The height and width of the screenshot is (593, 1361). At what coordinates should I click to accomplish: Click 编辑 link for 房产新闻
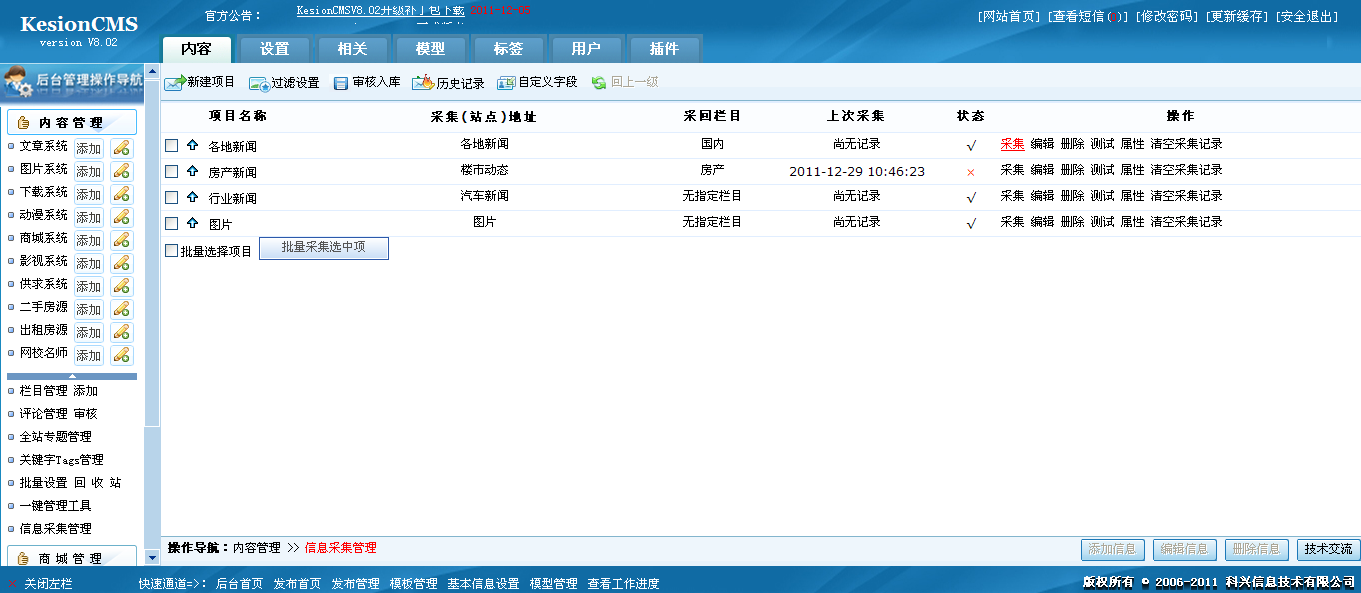[x=1043, y=170]
